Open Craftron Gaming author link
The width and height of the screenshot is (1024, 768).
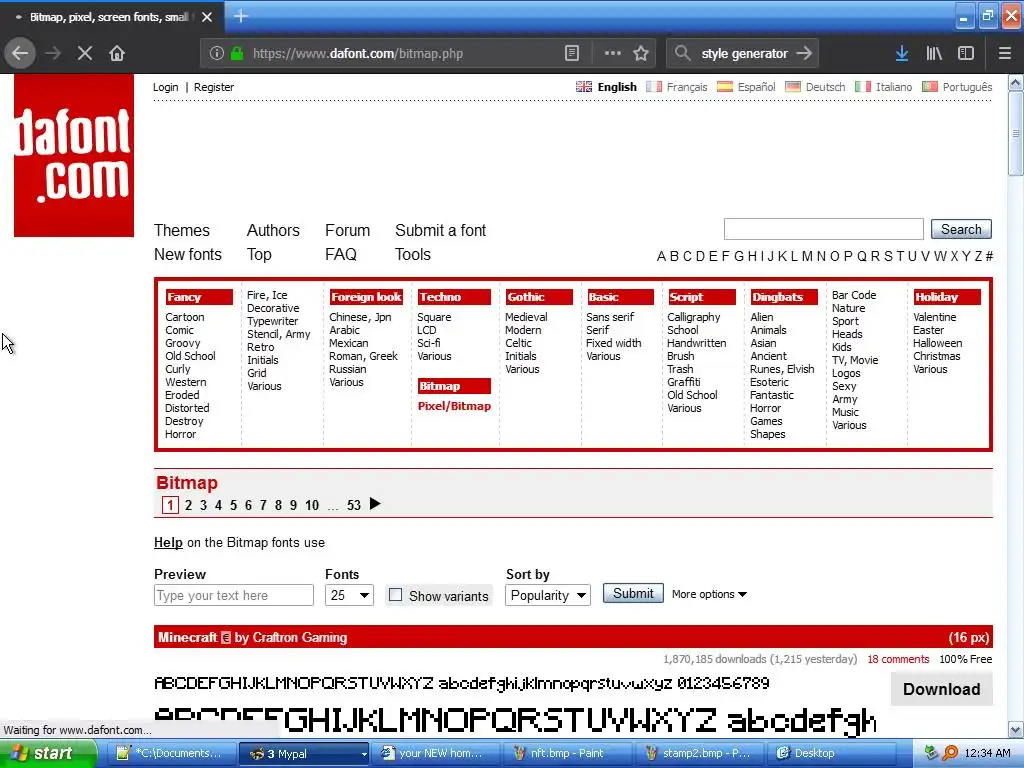click(299, 637)
